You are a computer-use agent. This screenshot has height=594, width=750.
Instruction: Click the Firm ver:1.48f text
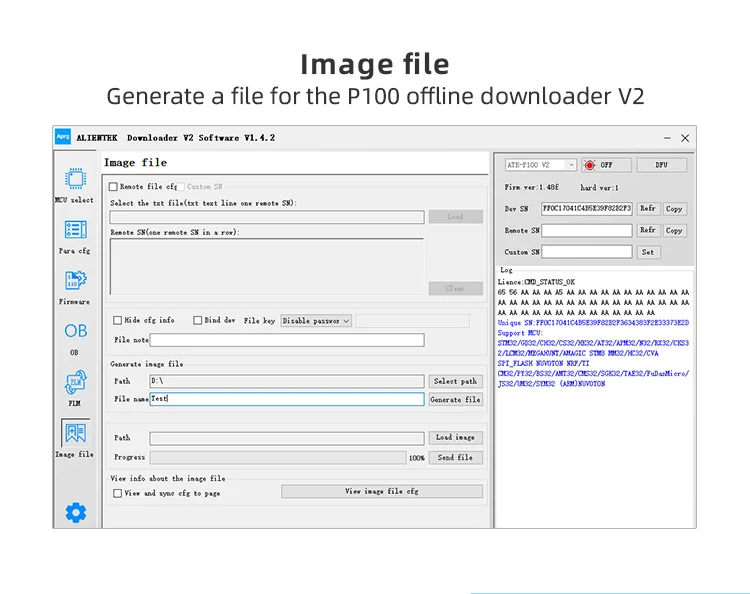pos(531,187)
